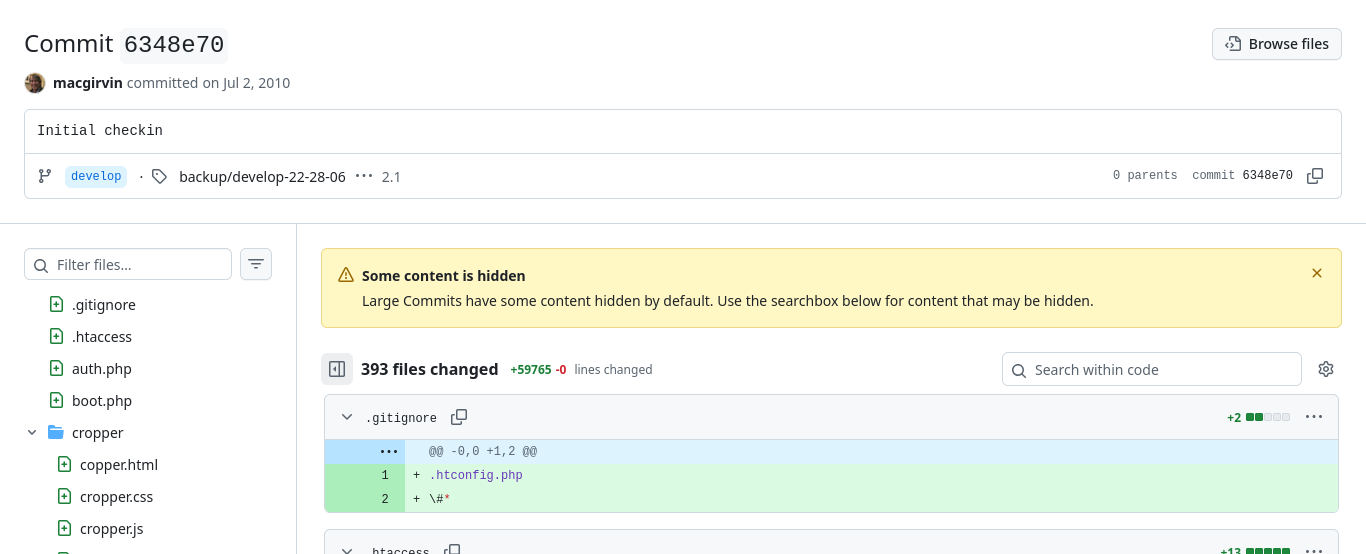Show more tags ellipsis
Viewport: 1366px width, 554px height.
(364, 176)
